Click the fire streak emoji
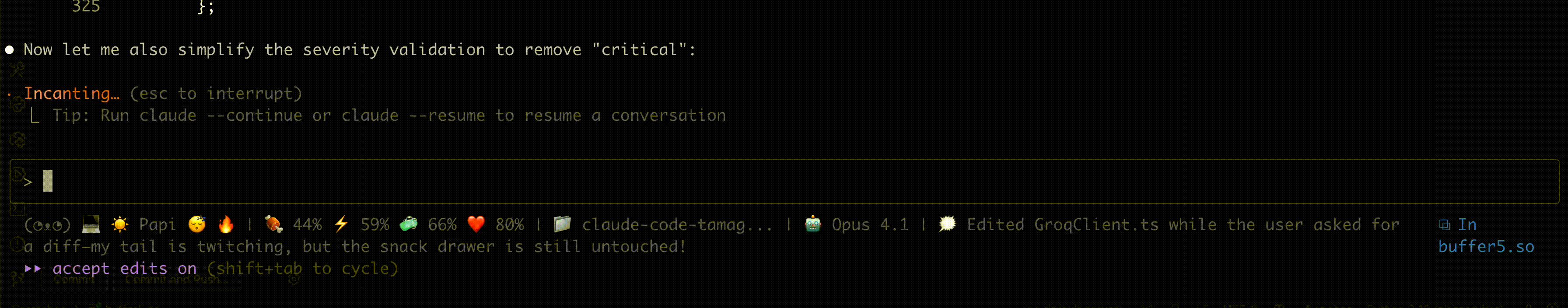This screenshot has width=1568, height=308. 226,224
